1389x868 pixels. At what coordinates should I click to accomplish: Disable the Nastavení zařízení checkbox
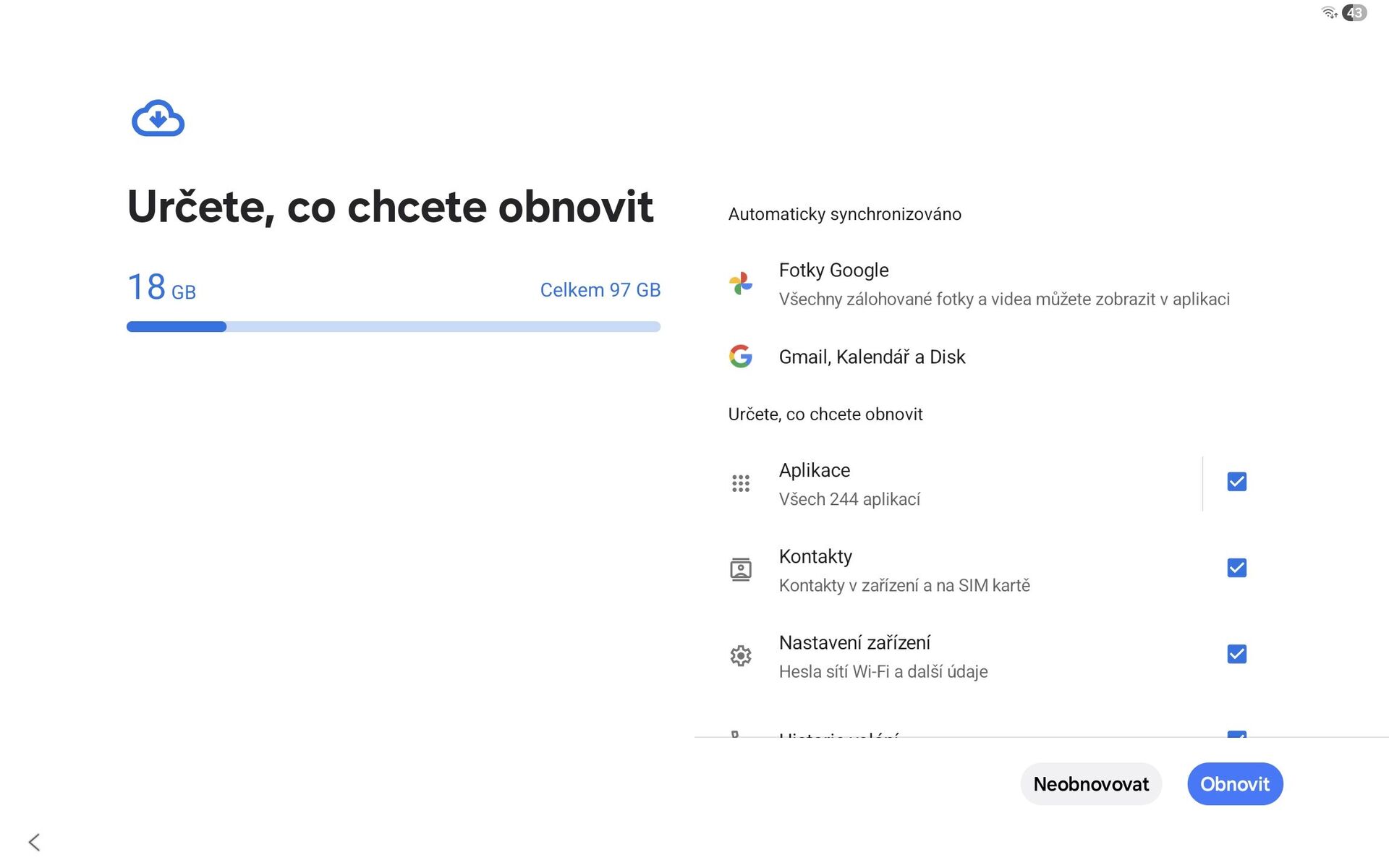(x=1236, y=654)
